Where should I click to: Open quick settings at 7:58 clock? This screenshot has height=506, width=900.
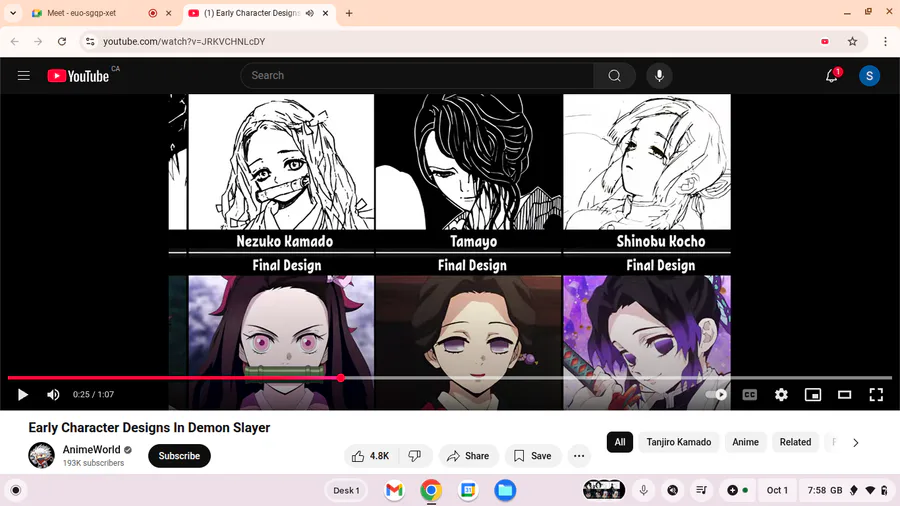[847, 491]
